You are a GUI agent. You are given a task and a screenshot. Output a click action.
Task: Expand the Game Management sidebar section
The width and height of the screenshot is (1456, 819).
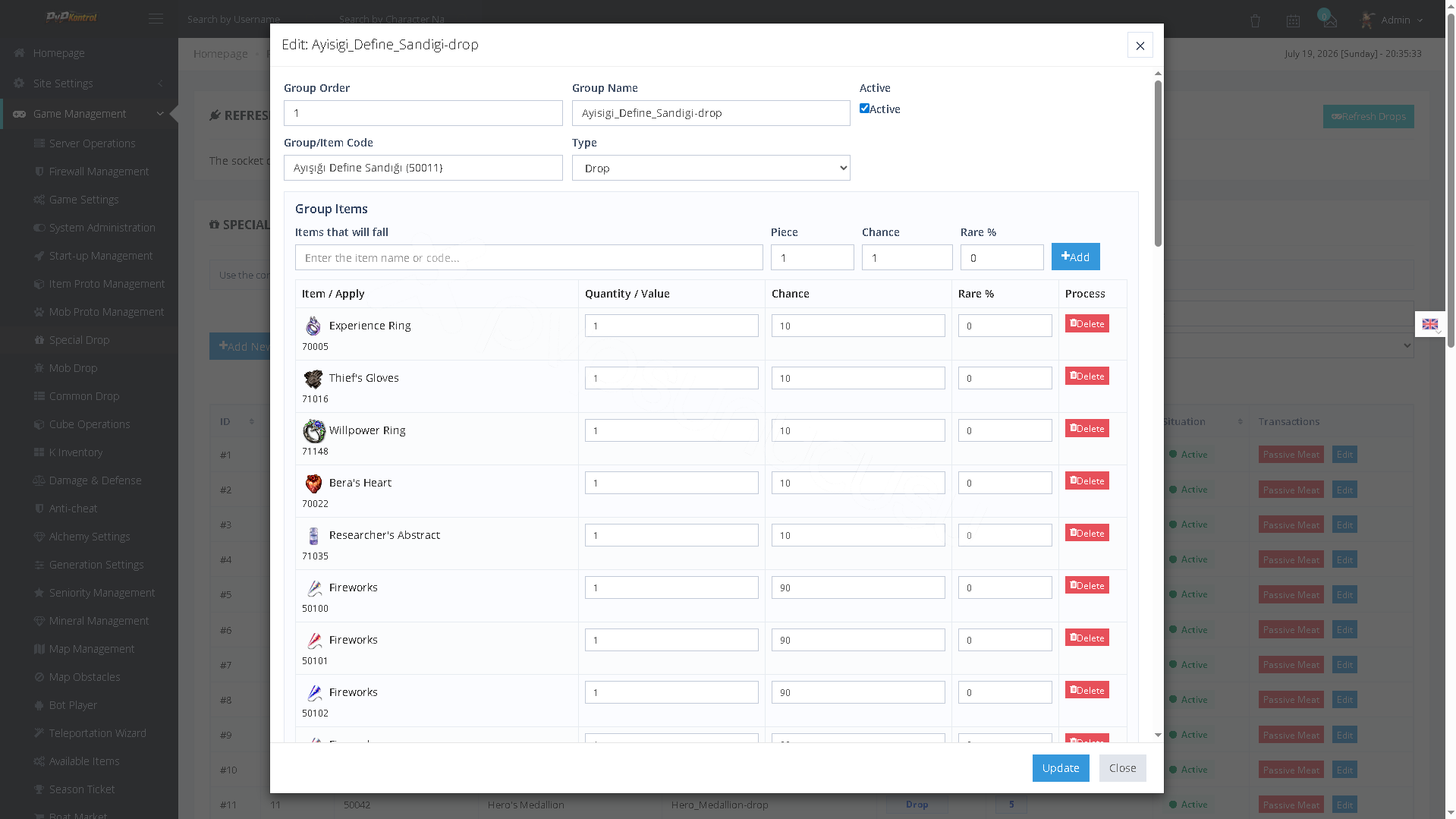89,114
